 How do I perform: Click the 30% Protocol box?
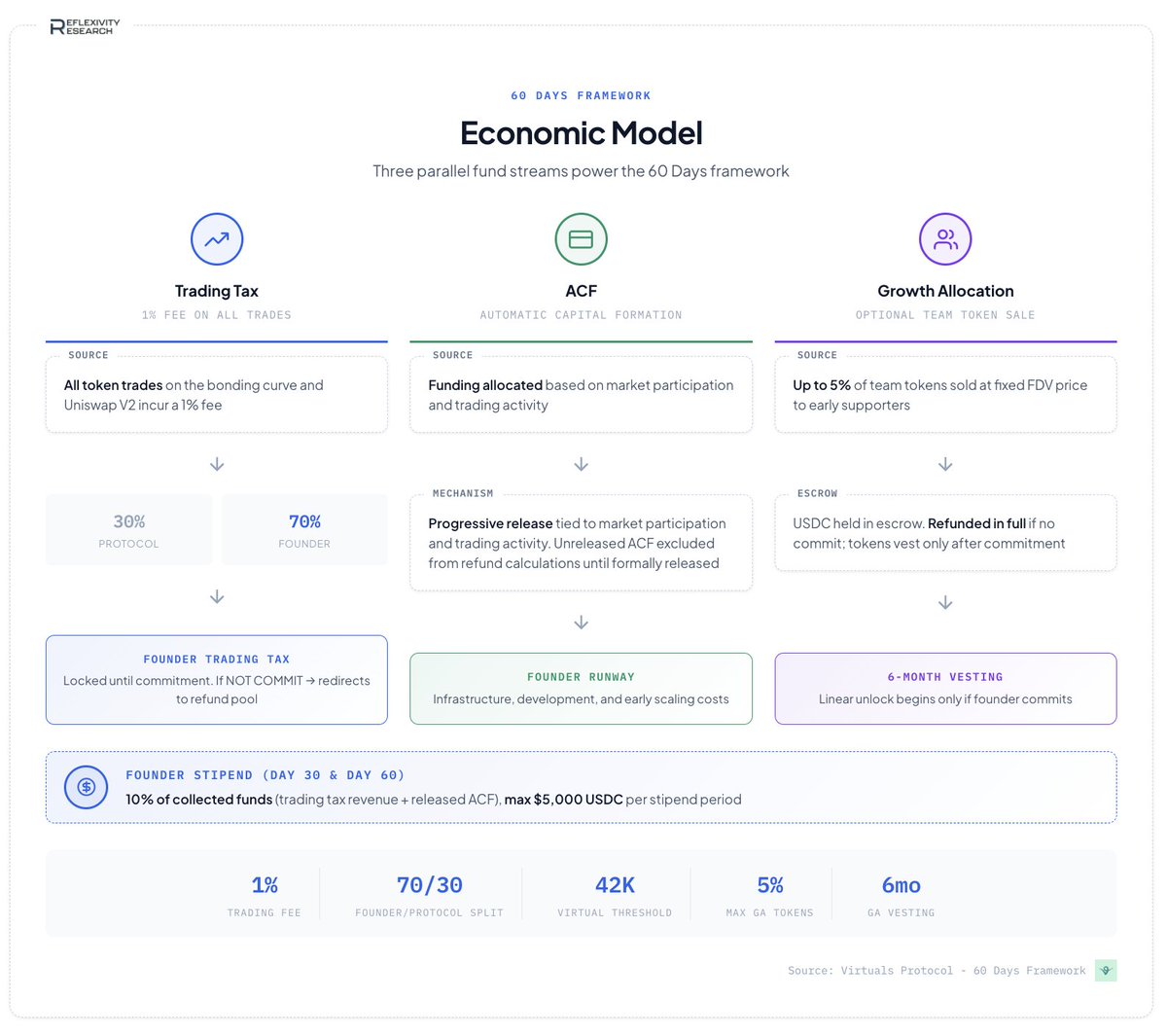128,530
